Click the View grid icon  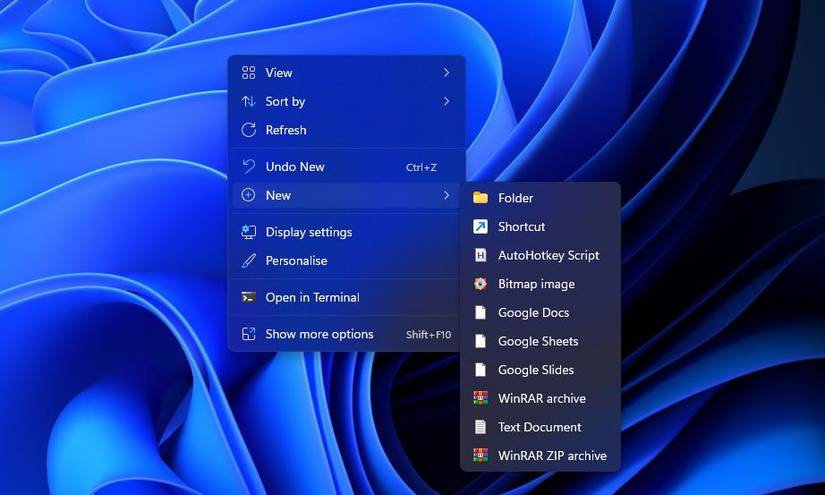248,73
